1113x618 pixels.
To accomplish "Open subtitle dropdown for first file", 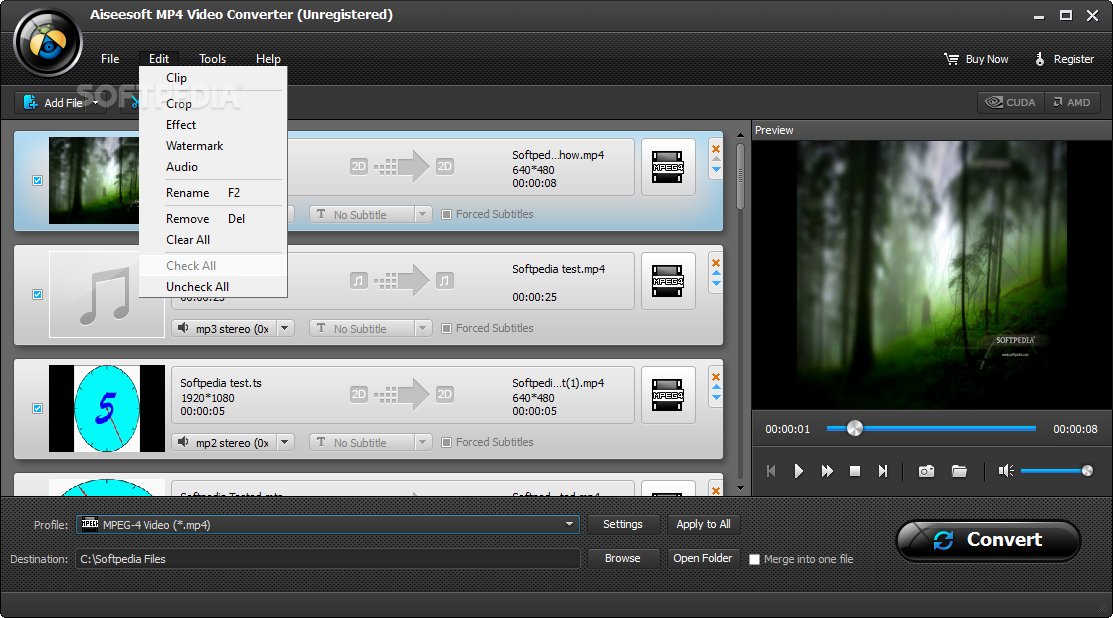I will [x=422, y=214].
